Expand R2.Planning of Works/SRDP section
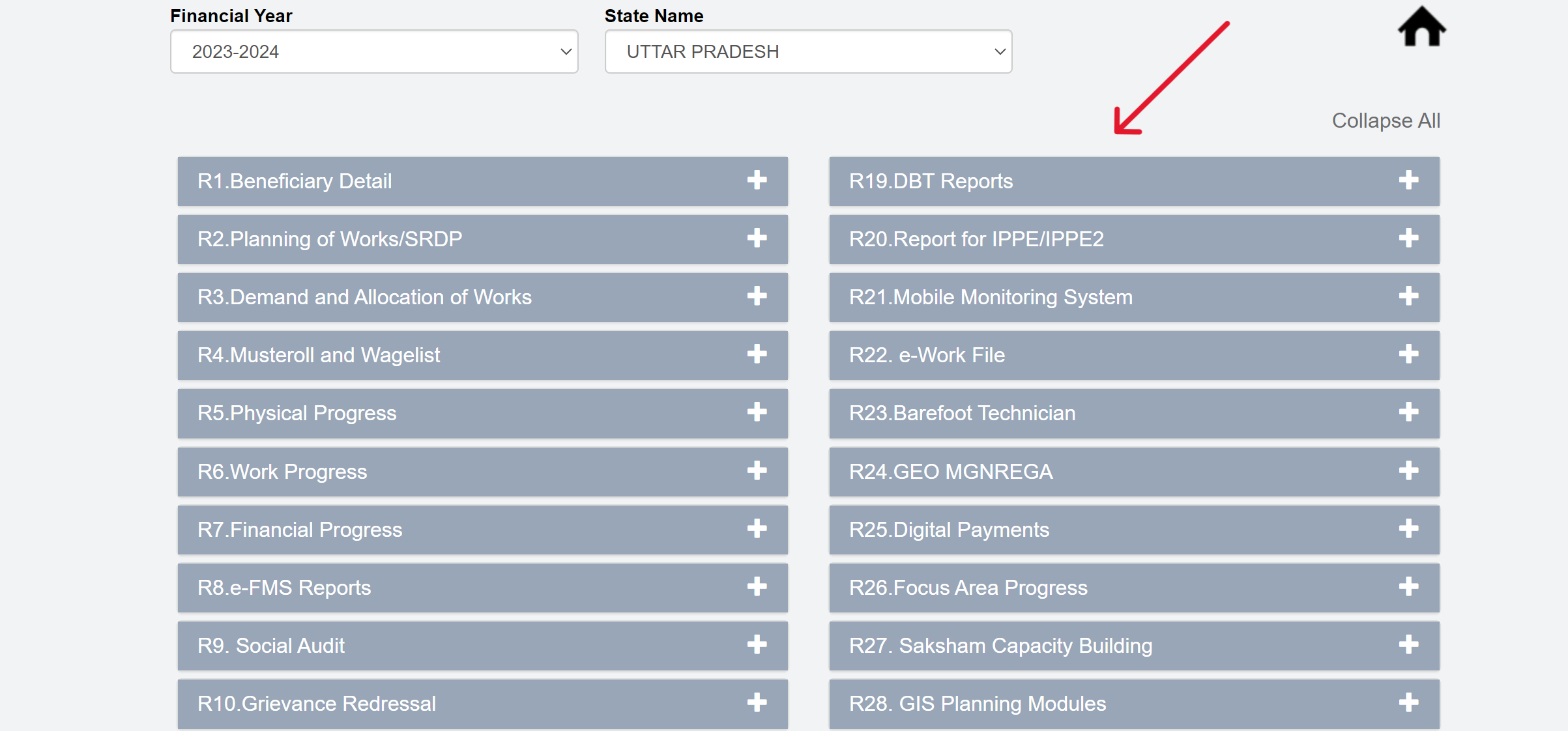Screen dimensions: 1568x731 [x=482, y=239]
